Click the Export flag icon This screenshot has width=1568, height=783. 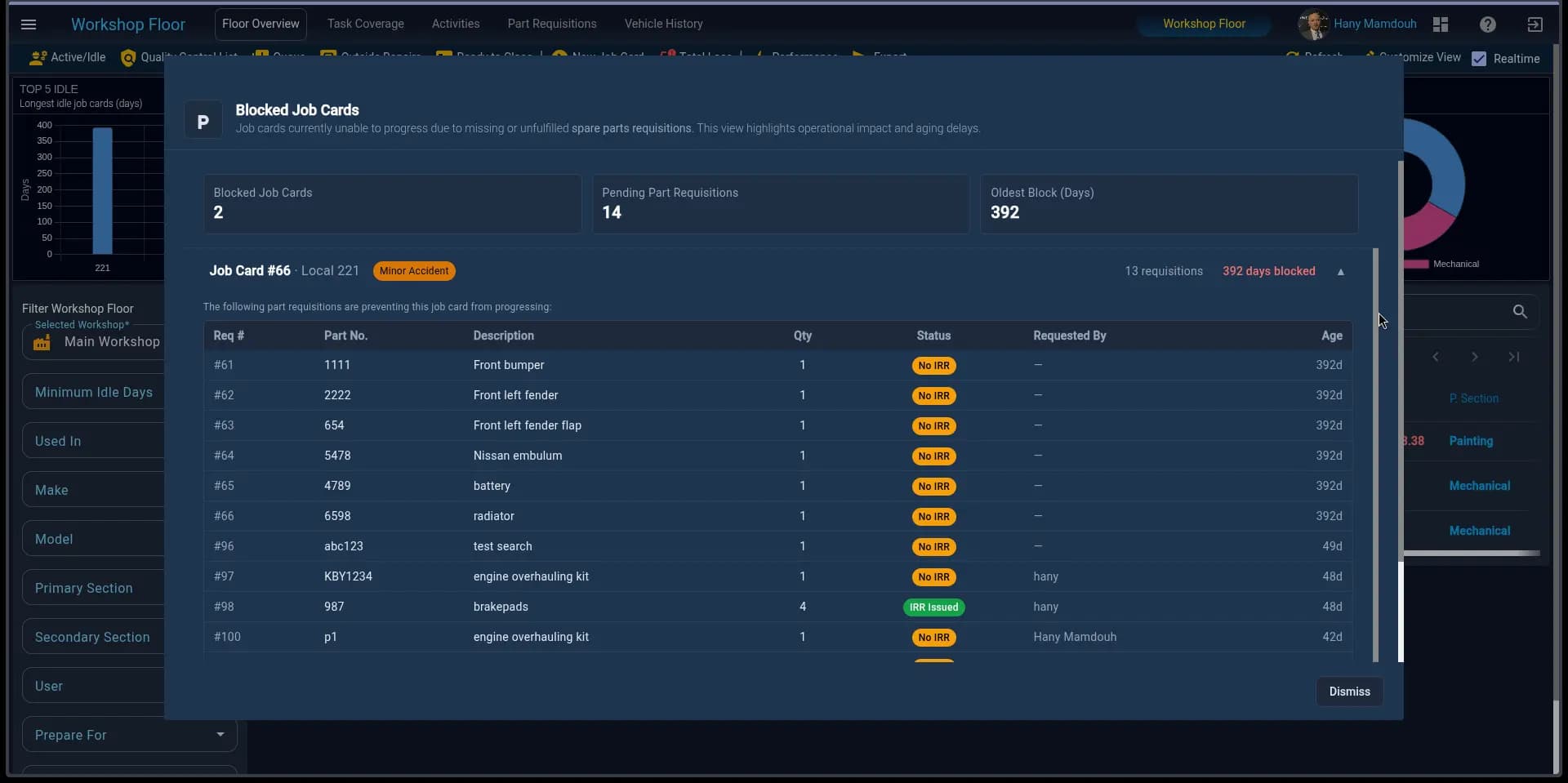tap(858, 55)
